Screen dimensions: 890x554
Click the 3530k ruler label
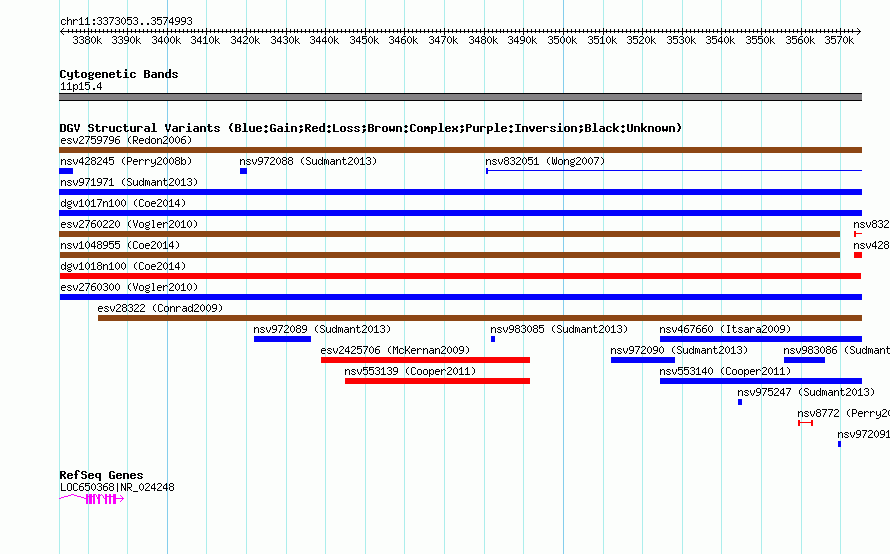pyautogui.click(x=681, y=40)
